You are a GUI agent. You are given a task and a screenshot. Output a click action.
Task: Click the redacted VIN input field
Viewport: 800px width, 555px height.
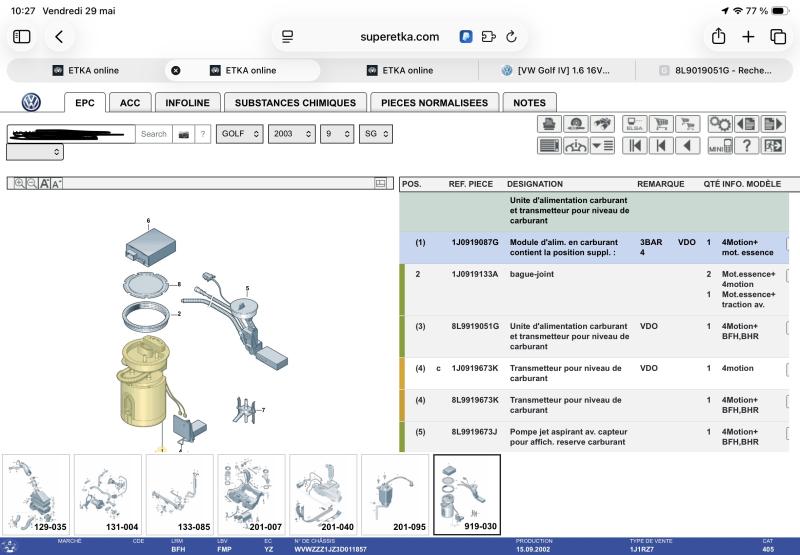click(x=71, y=134)
